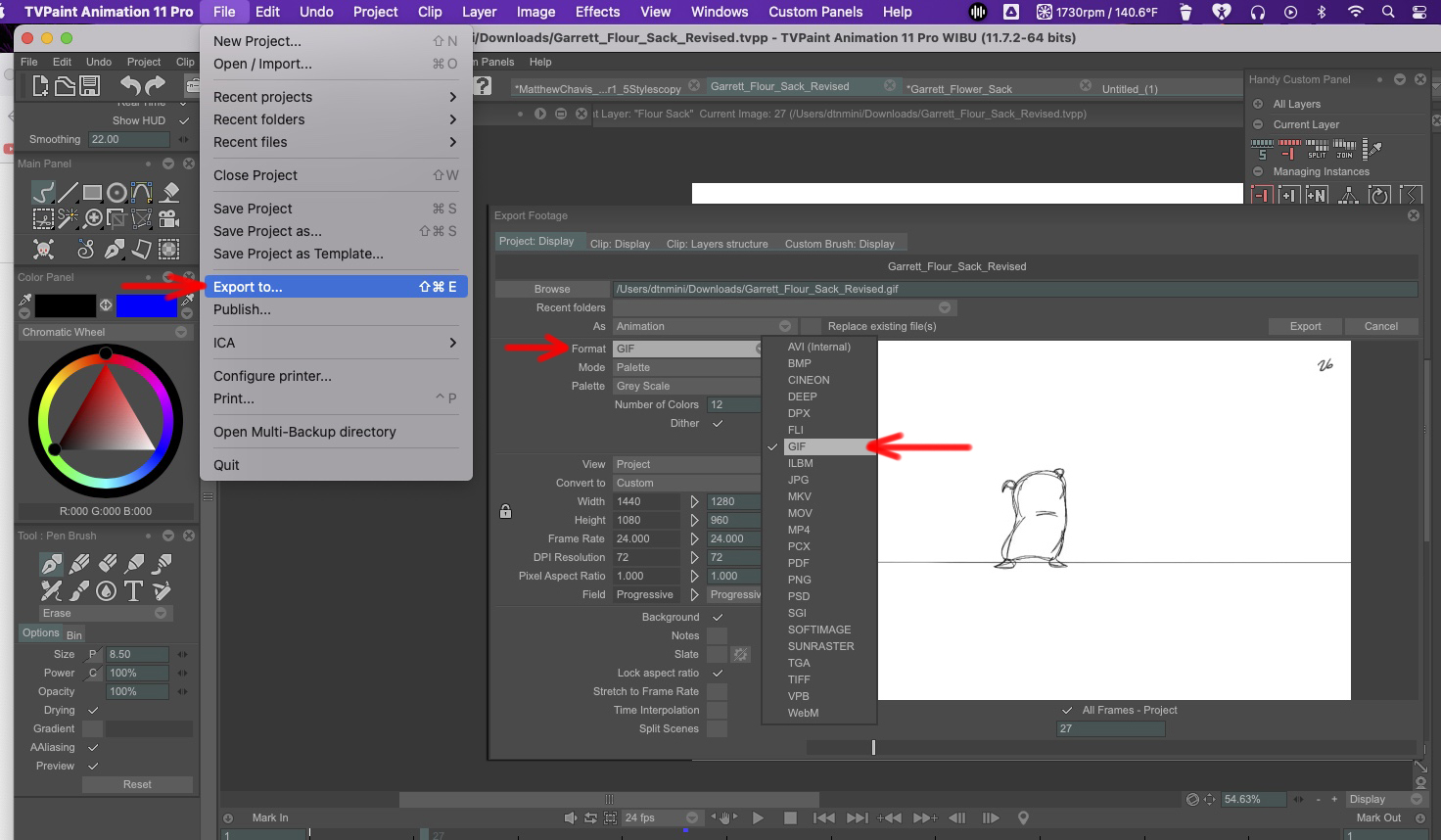
Task: Expand the Recent projects submenu
Action: coord(336,97)
